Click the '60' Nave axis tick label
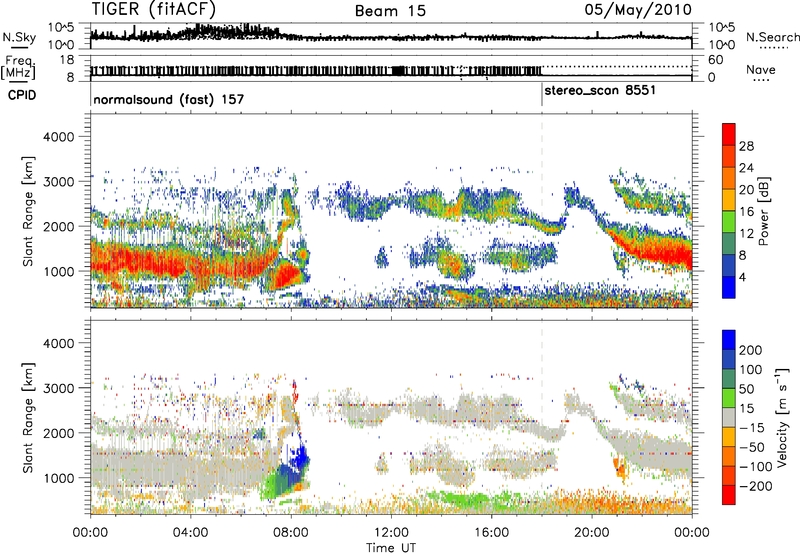This screenshot has height=554, width=800. tap(716, 60)
